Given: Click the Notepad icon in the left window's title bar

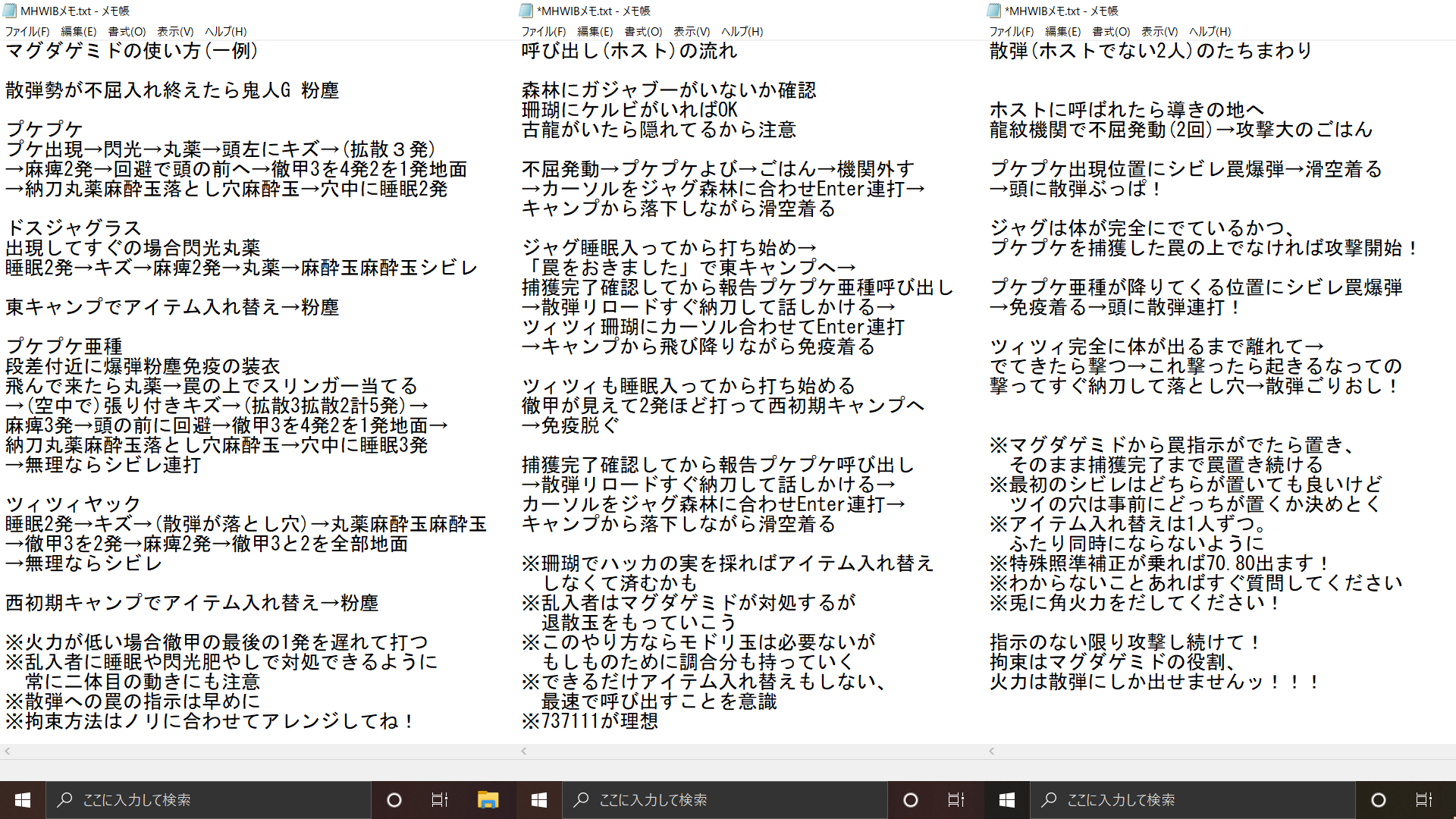Looking at the screenshot, I should (x=10, y=11).
